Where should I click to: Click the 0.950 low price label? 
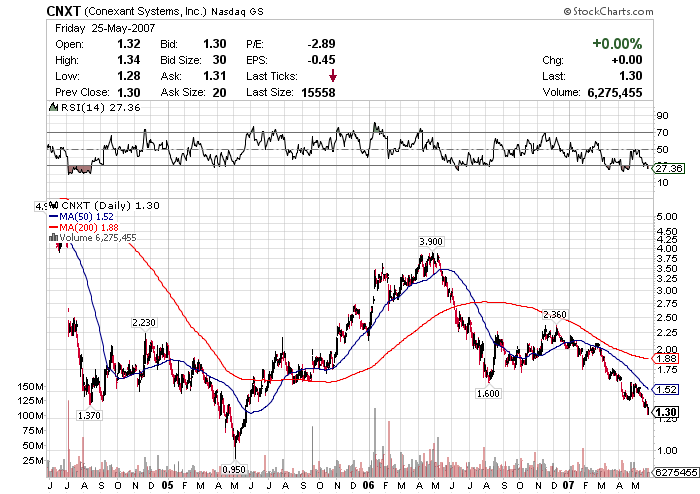[x=234, y=469]
